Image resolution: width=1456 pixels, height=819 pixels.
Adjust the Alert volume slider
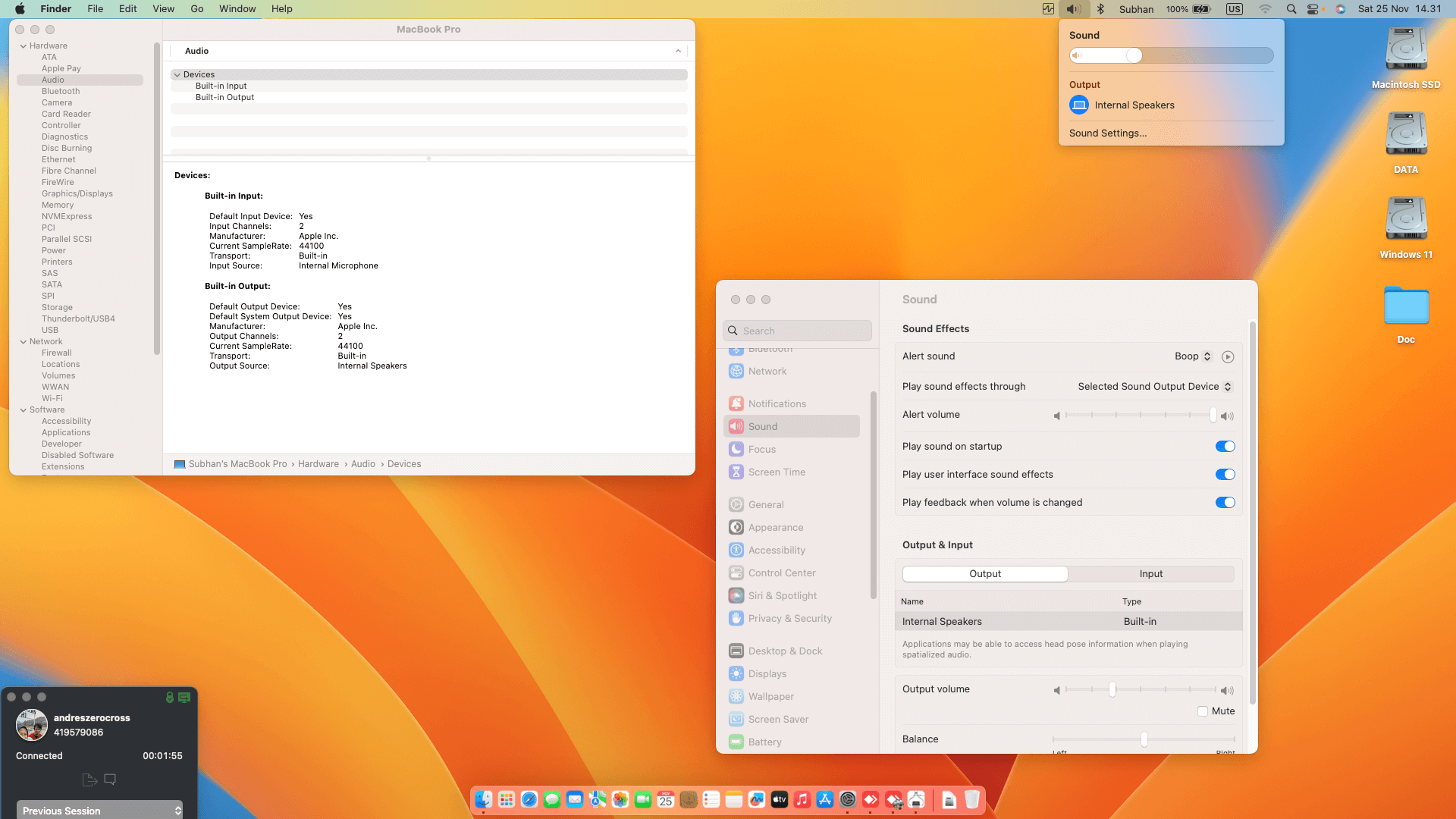[1141, 415]
